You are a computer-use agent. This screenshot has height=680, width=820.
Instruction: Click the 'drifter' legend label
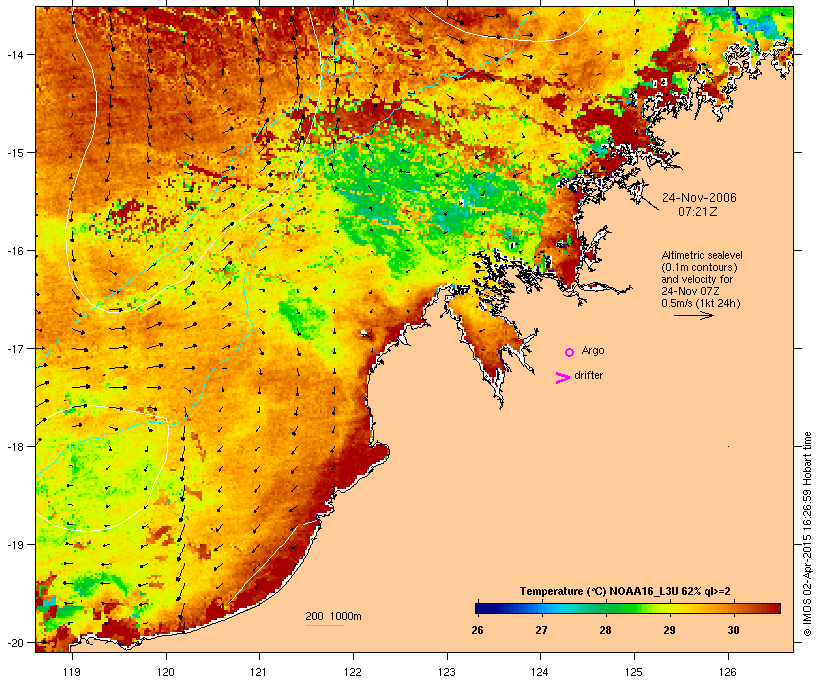pos(588,375)
